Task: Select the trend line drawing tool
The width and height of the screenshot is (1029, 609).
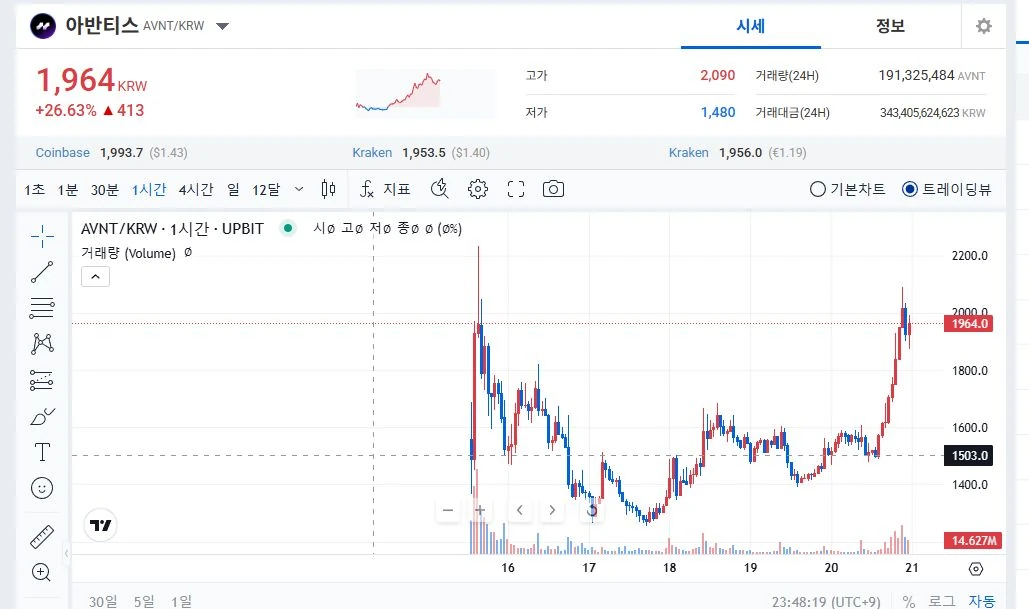Action: [x=42, y=272]
